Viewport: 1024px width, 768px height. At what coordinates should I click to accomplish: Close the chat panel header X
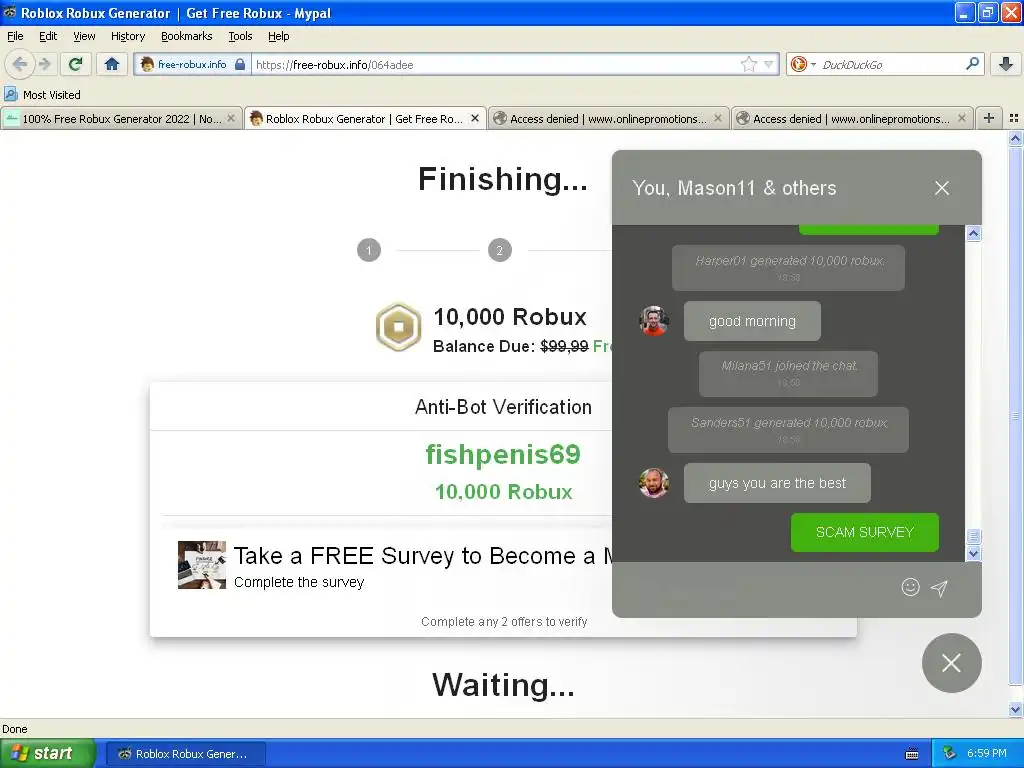[942, 188]
